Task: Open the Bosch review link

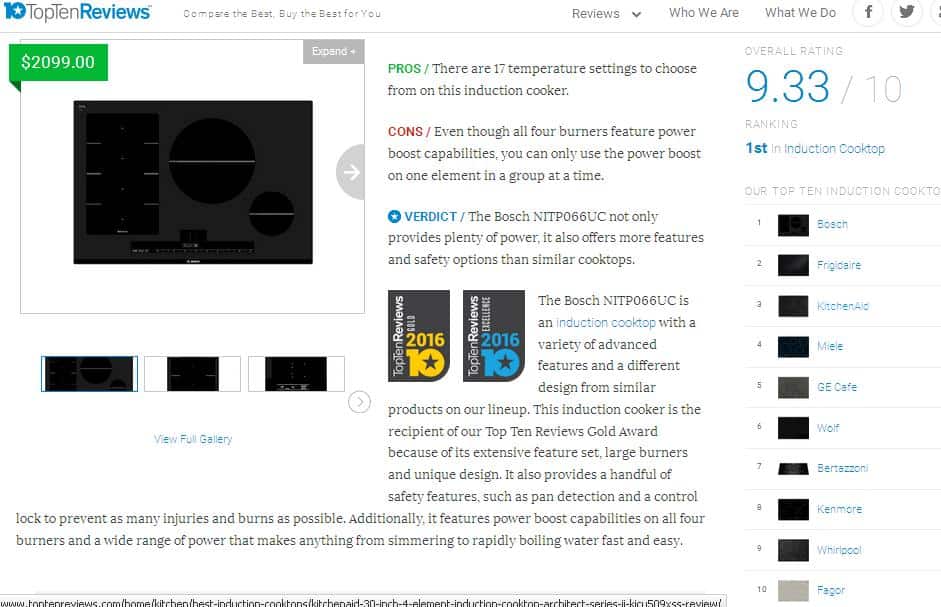Action: click(x=832, y=224)
